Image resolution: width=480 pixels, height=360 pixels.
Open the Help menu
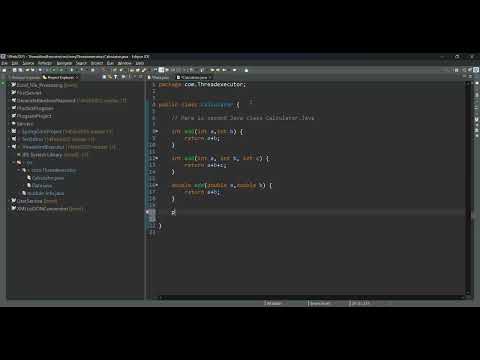click(140, 63)
